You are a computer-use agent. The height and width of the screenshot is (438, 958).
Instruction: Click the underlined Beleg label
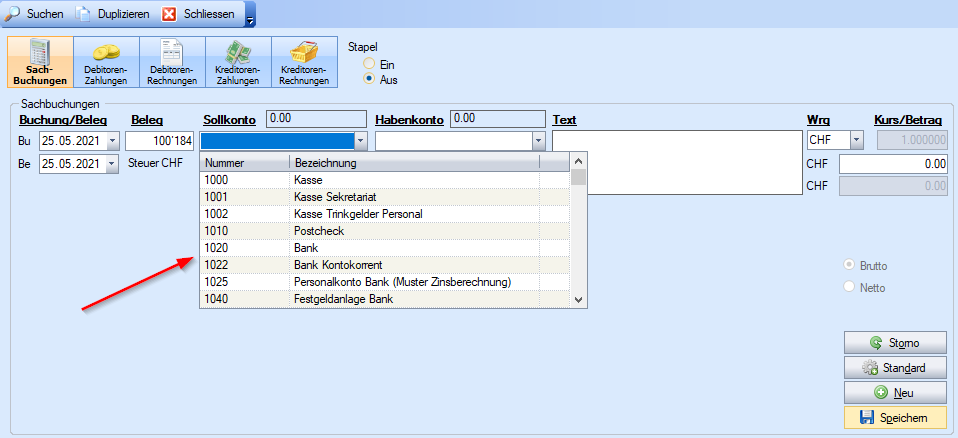pyautogui.click(x=147, y=120)
